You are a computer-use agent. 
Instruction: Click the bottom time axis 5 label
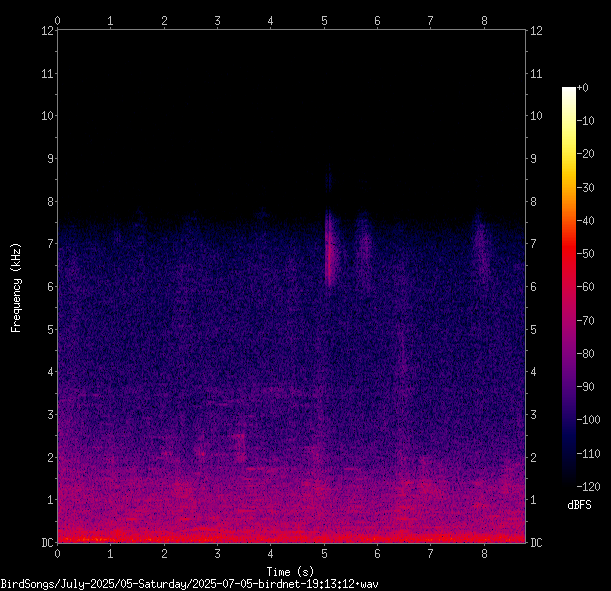tap(324, 553)
